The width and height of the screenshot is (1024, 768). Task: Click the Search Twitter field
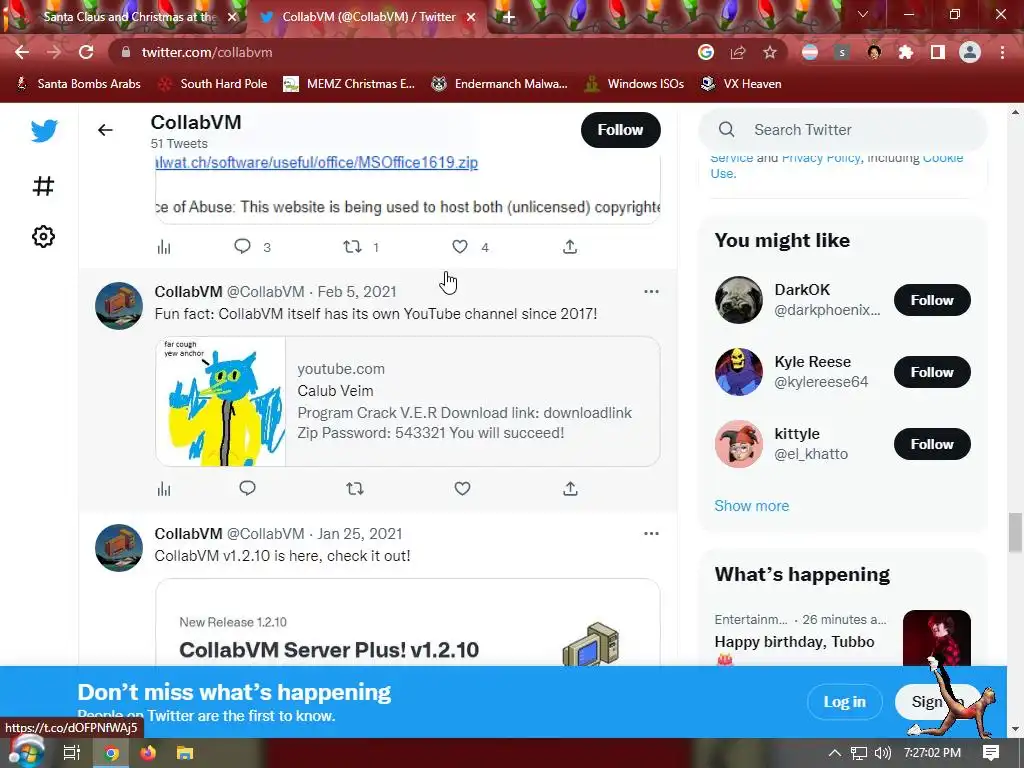[x=843, y=130]
